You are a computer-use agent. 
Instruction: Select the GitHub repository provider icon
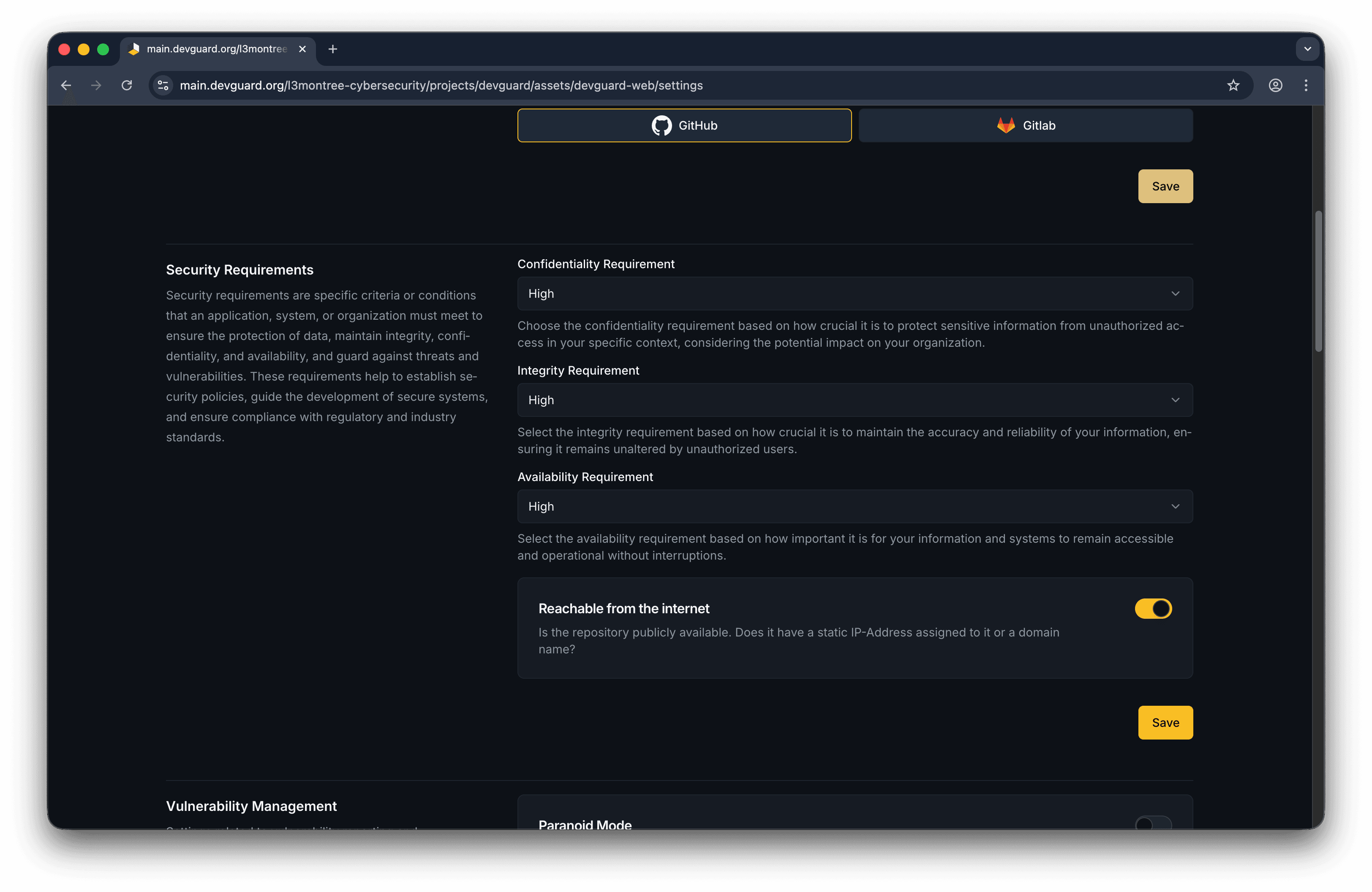[662, 125]
